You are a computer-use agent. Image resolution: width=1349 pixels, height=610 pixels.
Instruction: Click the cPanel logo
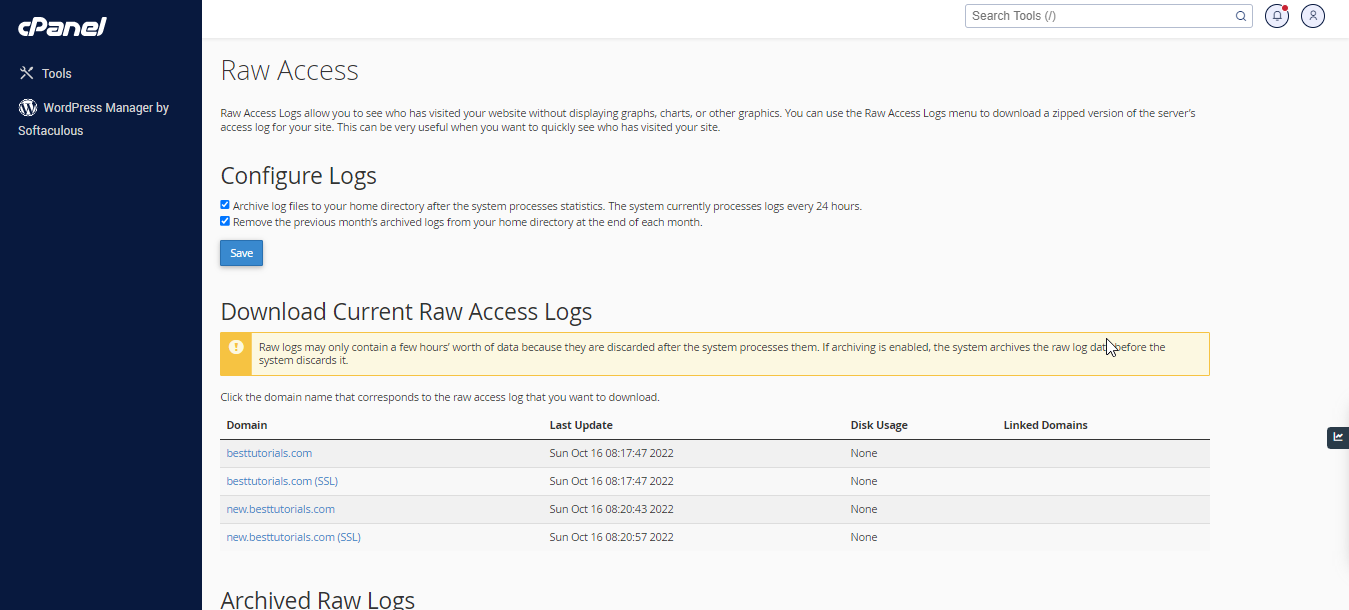point(62,26)
